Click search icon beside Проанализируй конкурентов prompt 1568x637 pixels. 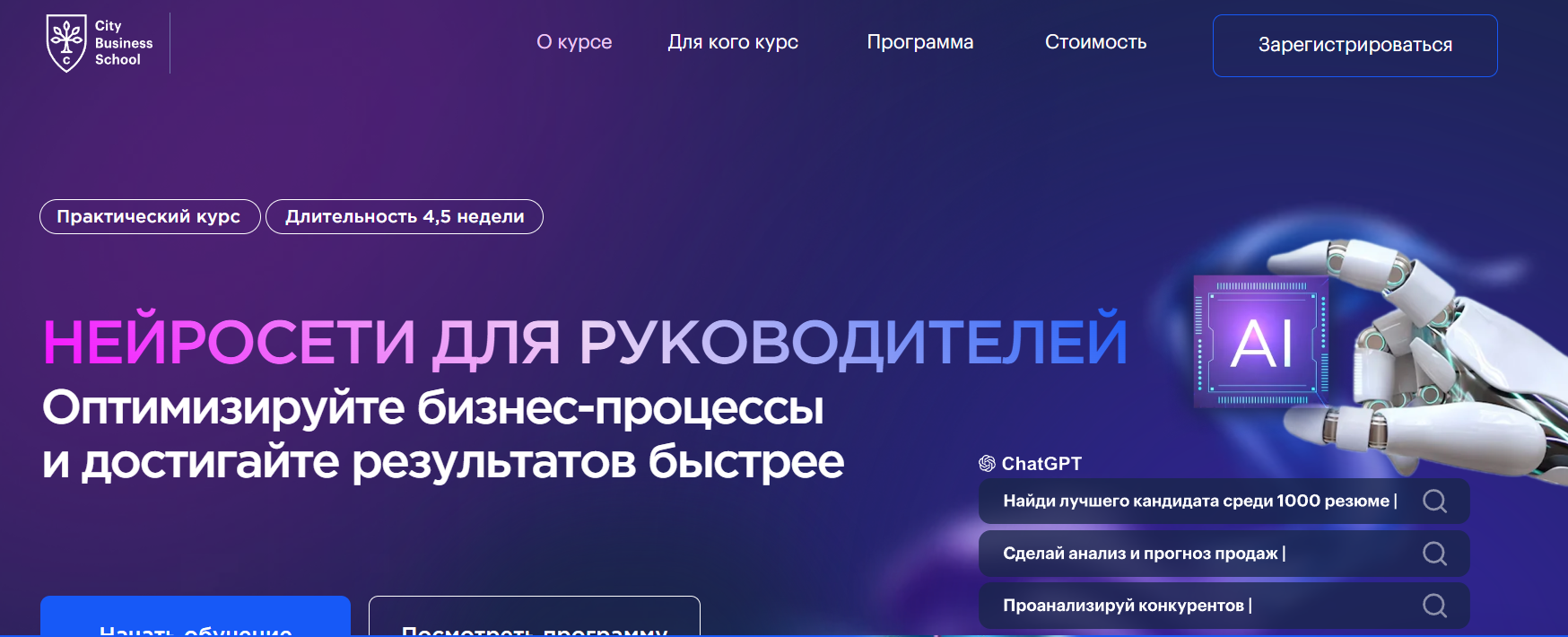[1434, 606]
